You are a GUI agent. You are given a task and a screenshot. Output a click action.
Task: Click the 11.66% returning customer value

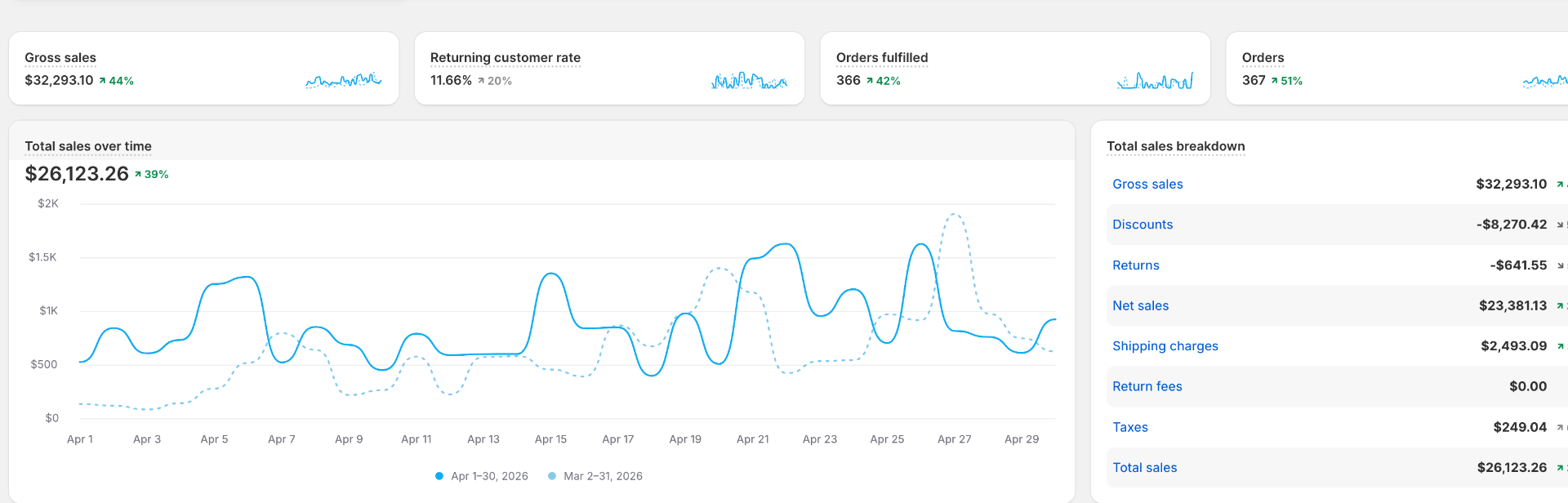click(x=451, y=81)
